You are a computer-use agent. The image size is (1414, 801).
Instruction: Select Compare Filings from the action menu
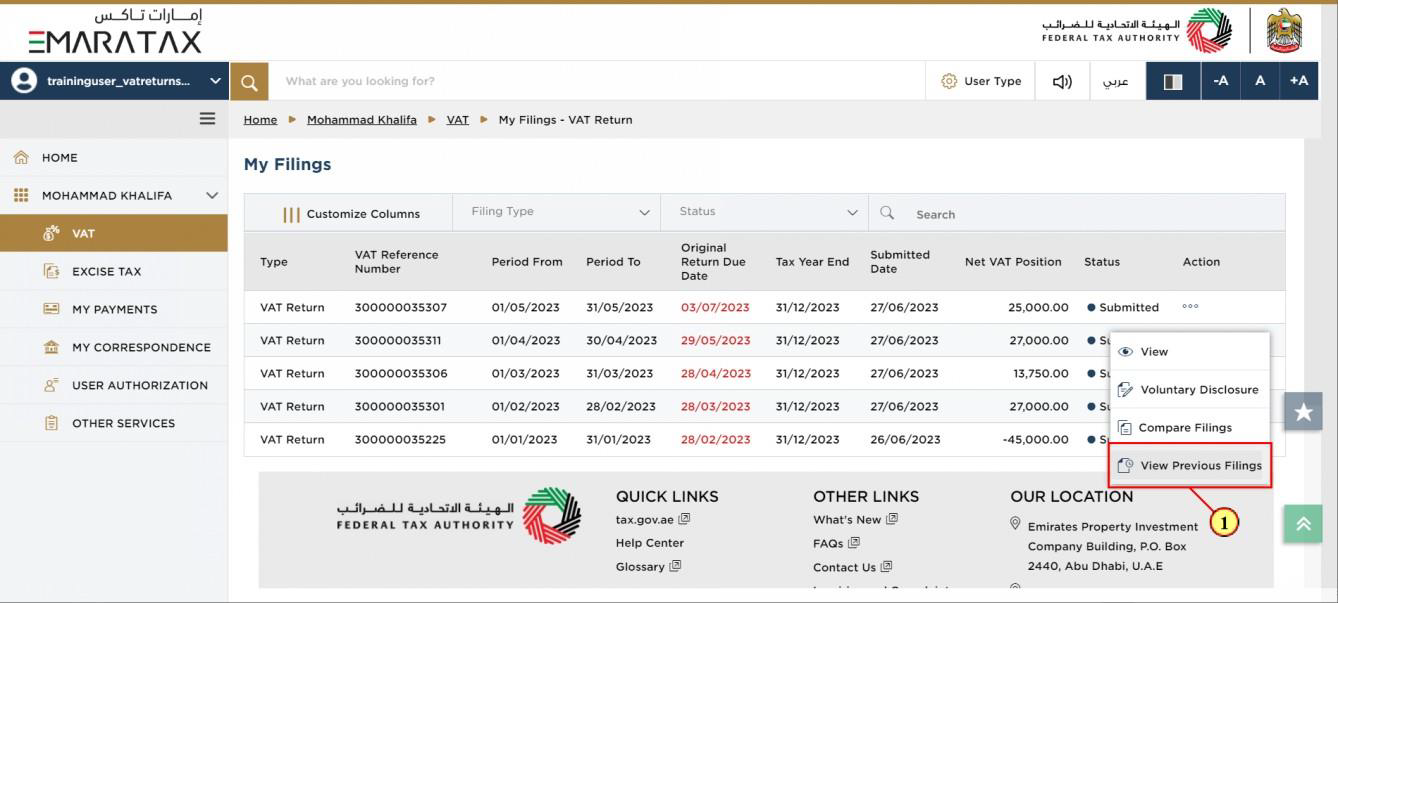pos(1189,428)
